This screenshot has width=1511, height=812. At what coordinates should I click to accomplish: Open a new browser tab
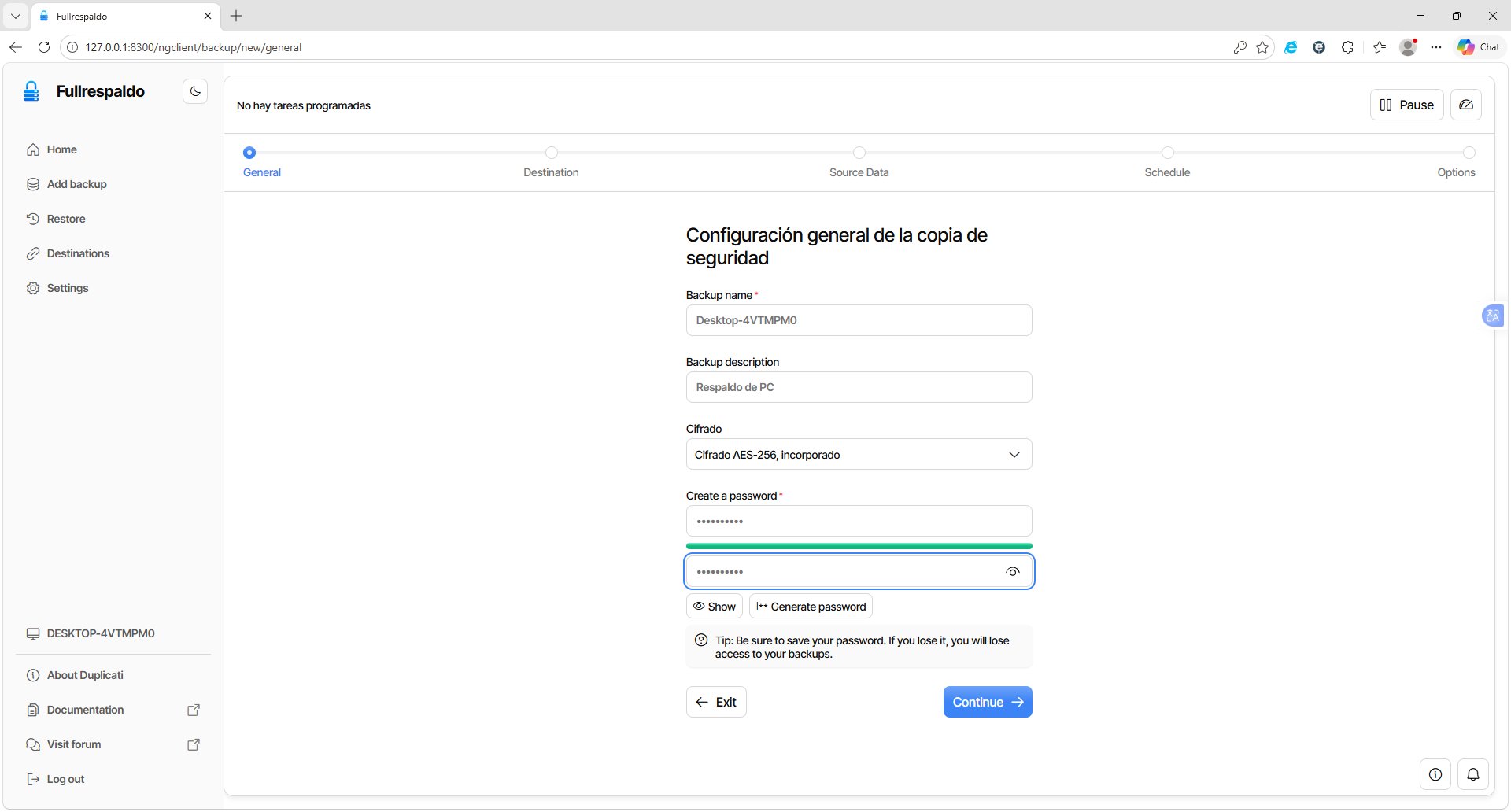tap(236, 16)
